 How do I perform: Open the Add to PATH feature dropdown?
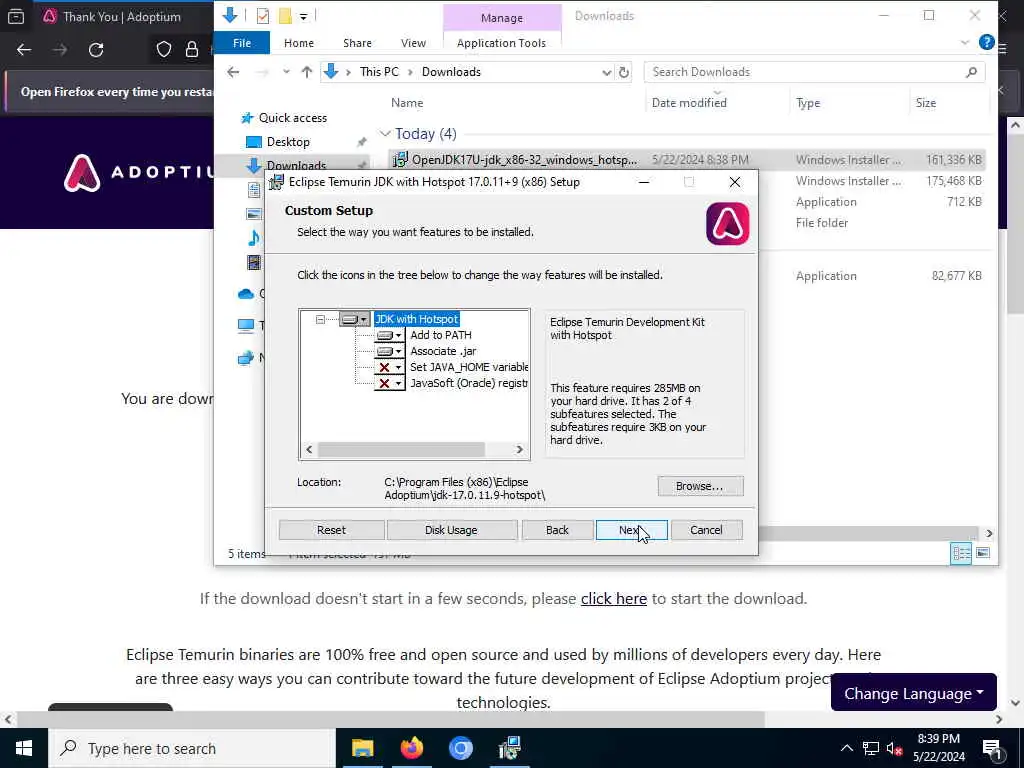[389, 335]
